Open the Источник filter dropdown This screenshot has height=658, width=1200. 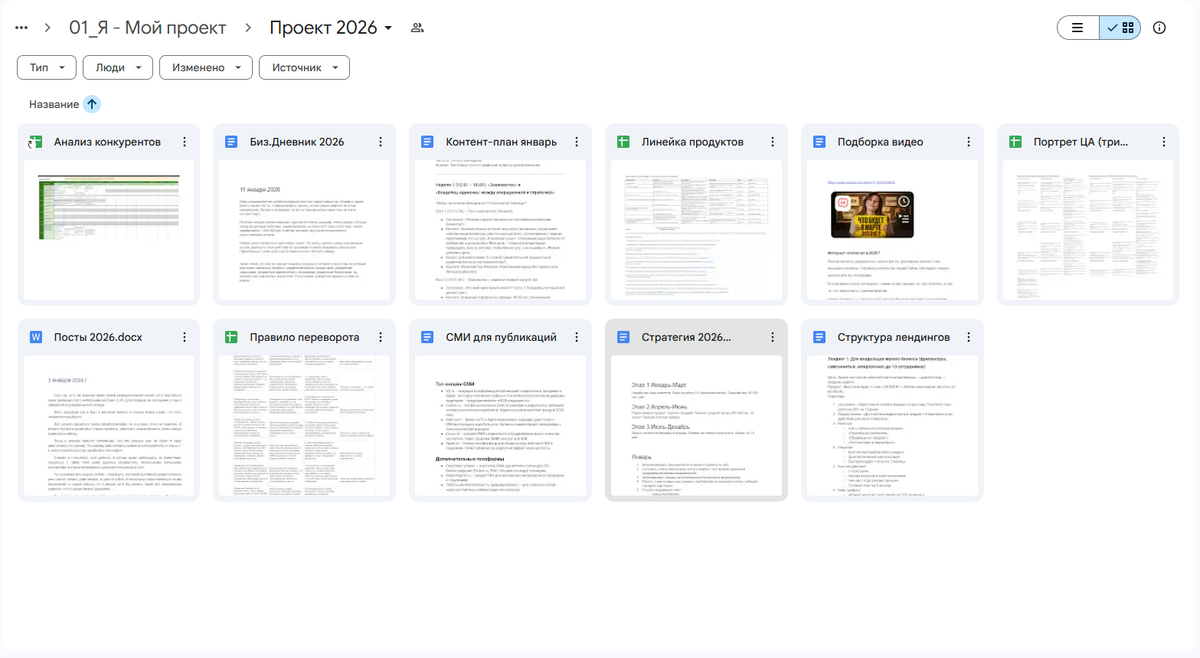point(304,67)
